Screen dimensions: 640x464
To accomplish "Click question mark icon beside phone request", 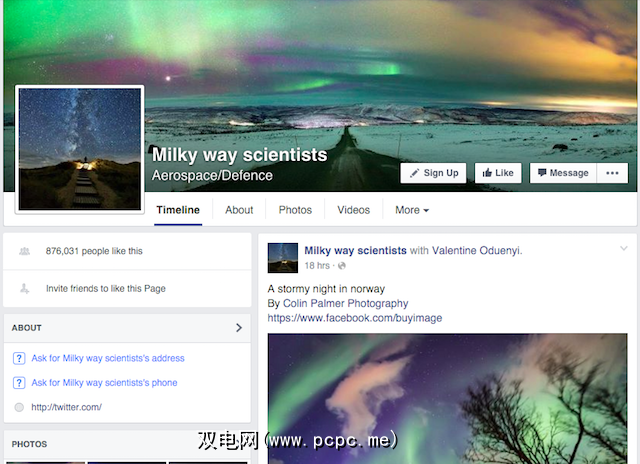I will click(x=19, y=383).
